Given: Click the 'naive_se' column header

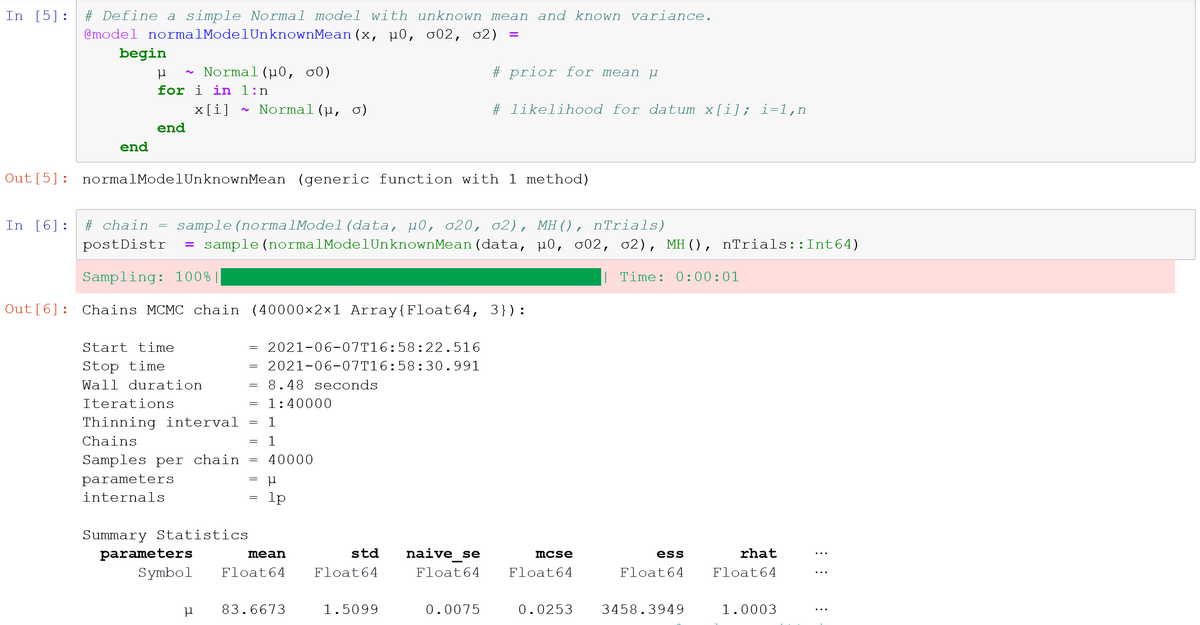Looking at the screenshot, I should pos(443,554).
